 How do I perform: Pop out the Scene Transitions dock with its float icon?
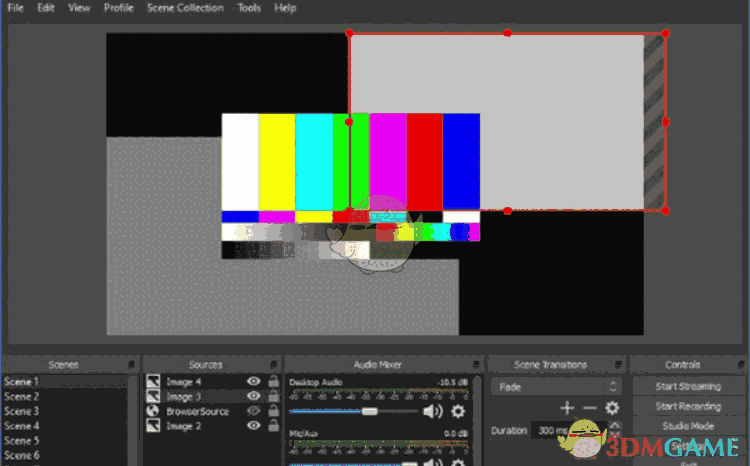(x=618, y=365)
